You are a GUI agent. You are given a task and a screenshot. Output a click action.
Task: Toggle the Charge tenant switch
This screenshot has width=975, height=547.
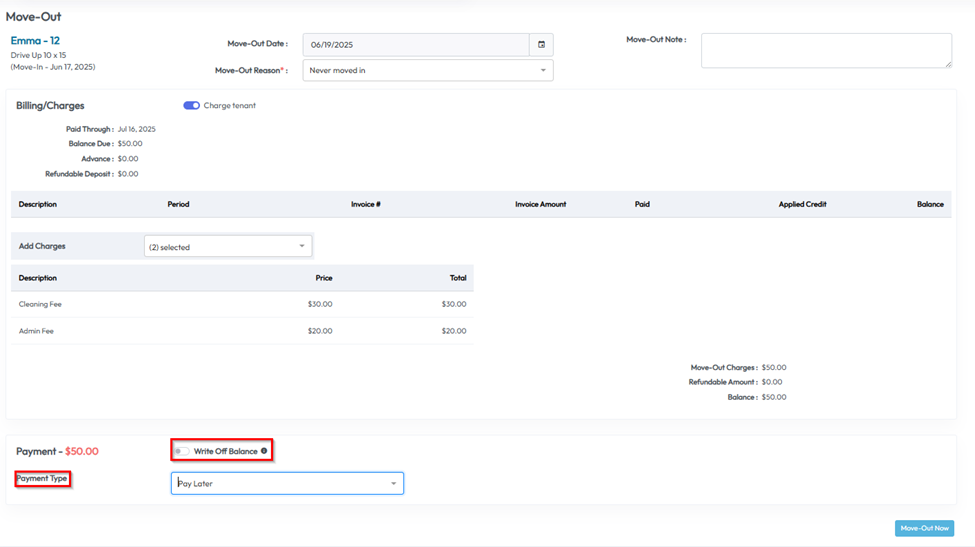click(x=191, y=106)
